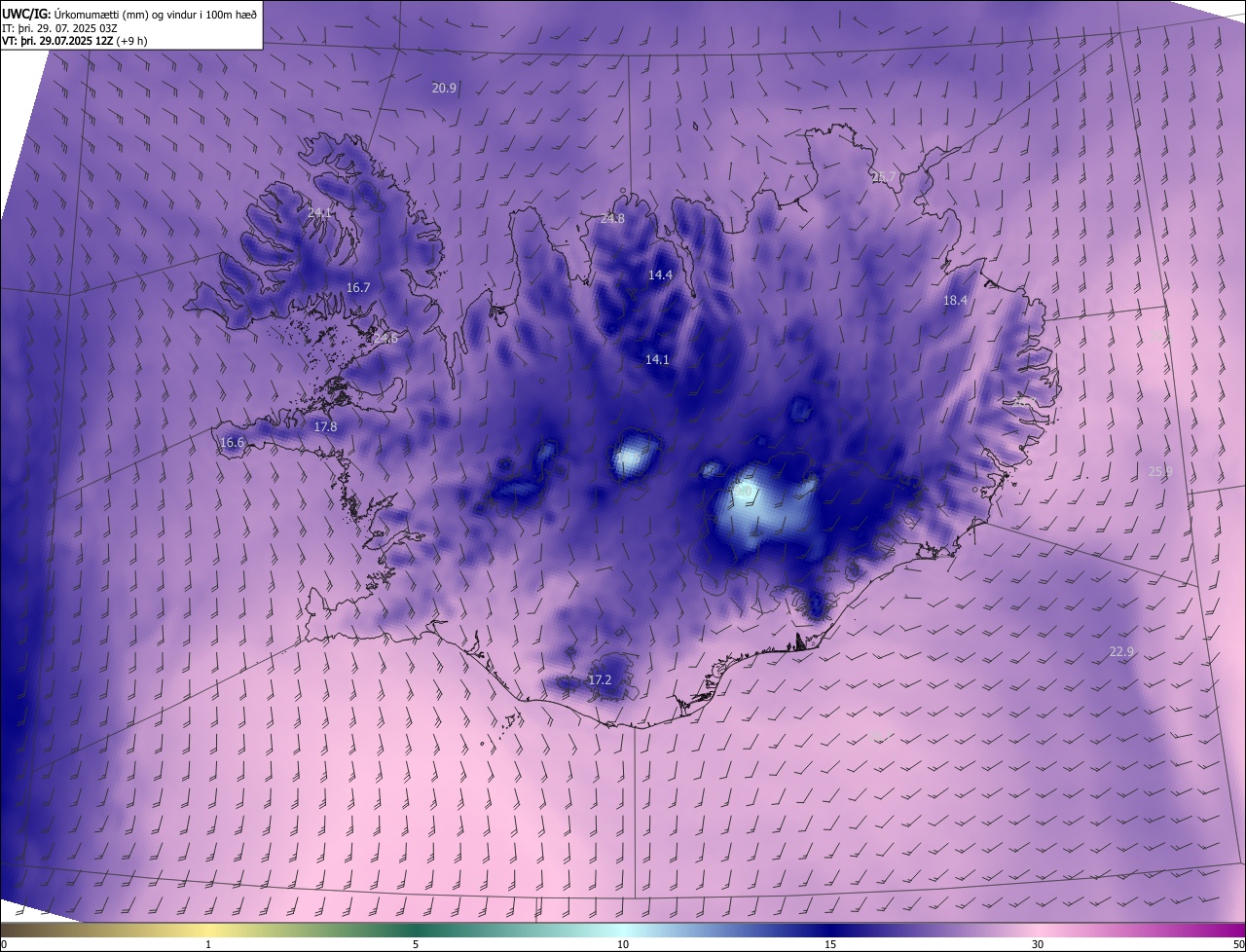The image size is (1246, 952).
Task: Click the 16.7 value on the map
Action: (358, 288)
